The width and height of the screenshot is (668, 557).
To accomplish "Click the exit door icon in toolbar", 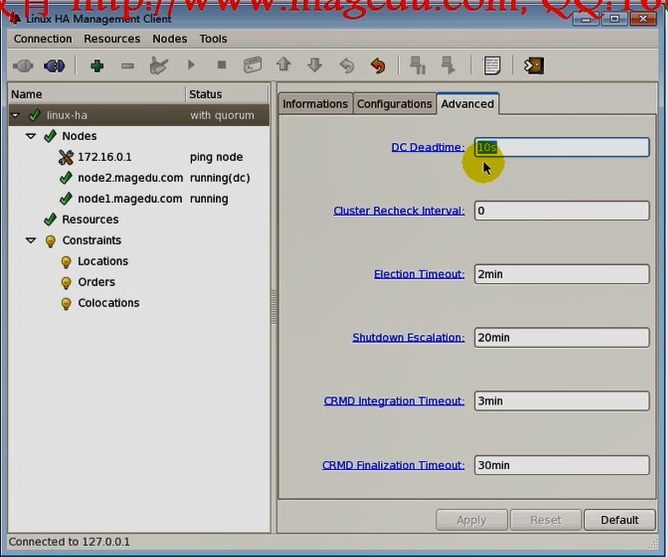I will (534, 66).
